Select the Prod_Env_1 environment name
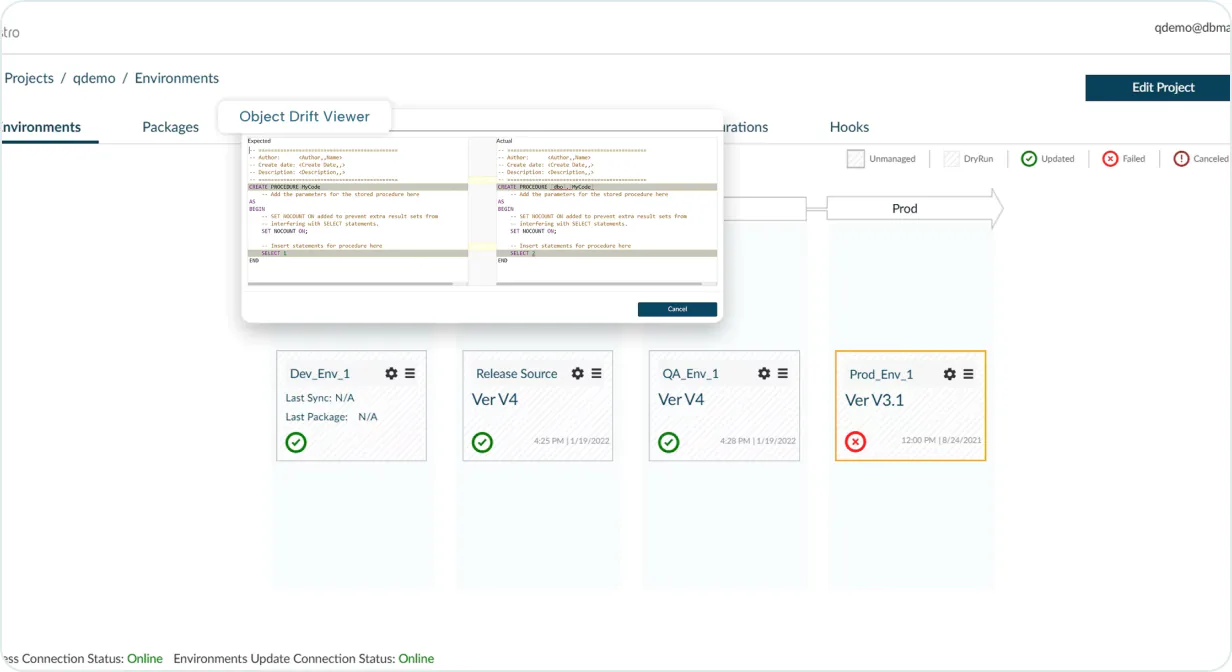 coord(881,375)
